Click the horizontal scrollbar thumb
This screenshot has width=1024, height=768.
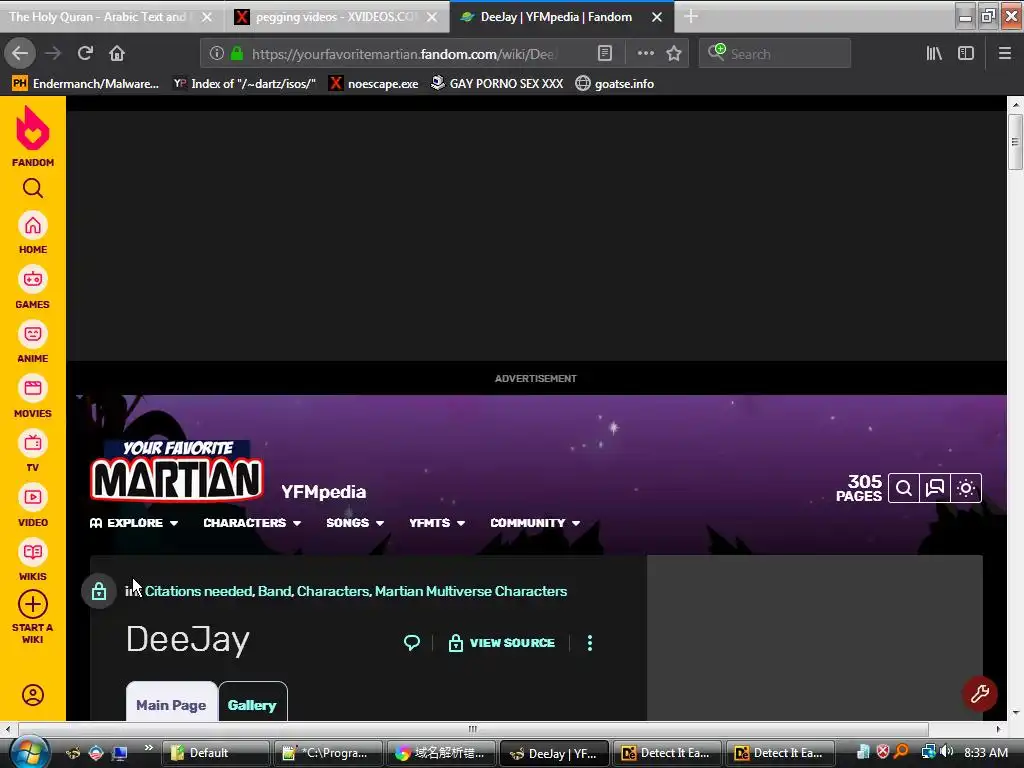(x=473, y=729)
